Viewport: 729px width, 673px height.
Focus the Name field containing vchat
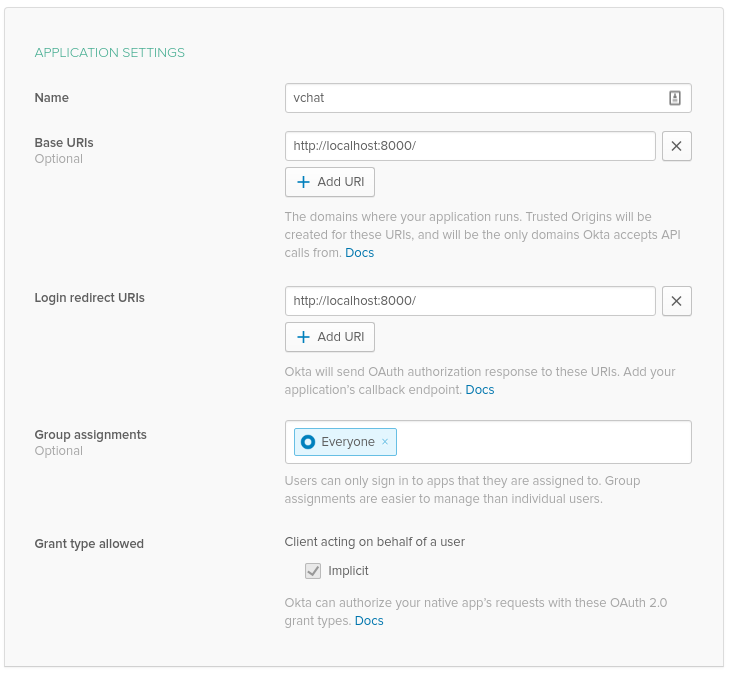point(470,98)
